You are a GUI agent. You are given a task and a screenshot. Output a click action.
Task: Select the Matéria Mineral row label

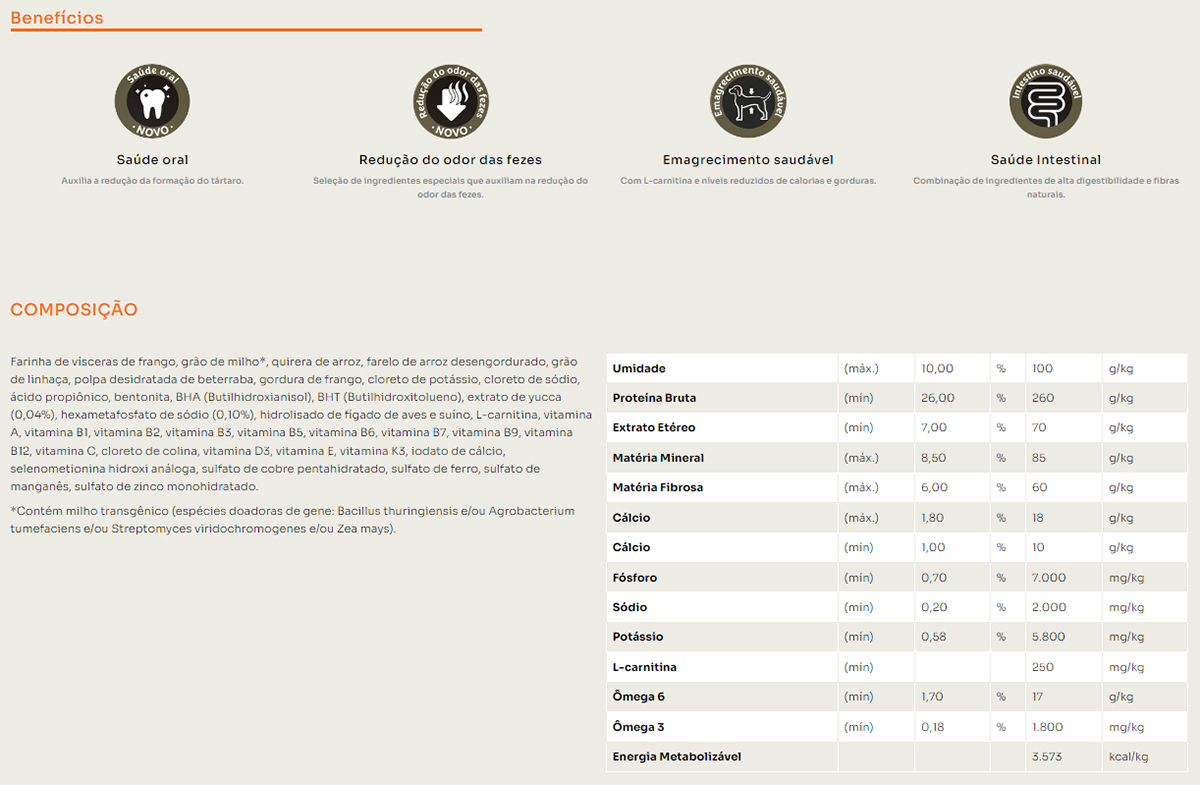pyautogui.click(x=658, y=458)
